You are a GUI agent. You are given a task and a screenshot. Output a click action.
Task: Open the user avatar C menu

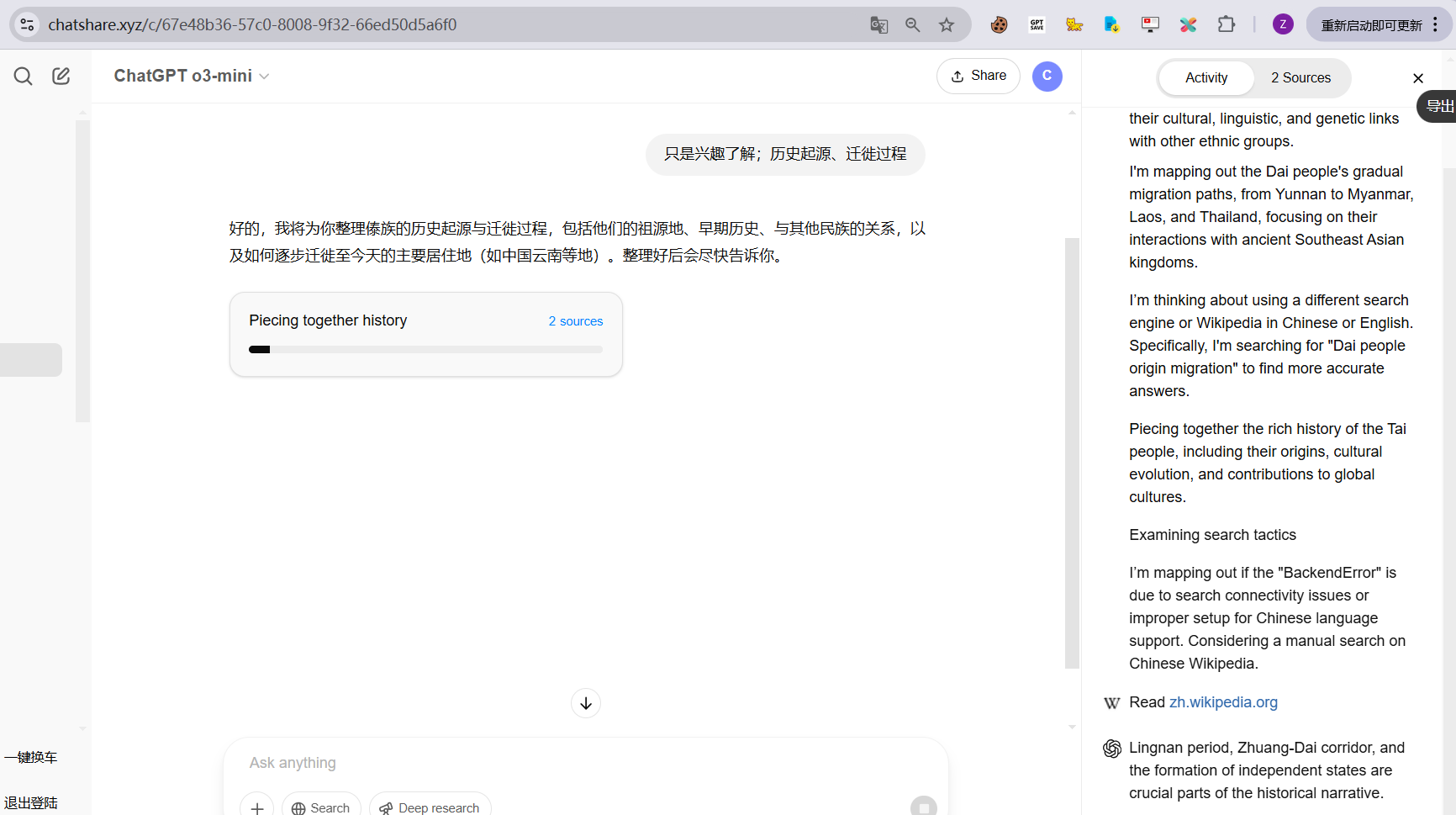click(1047, 76)
